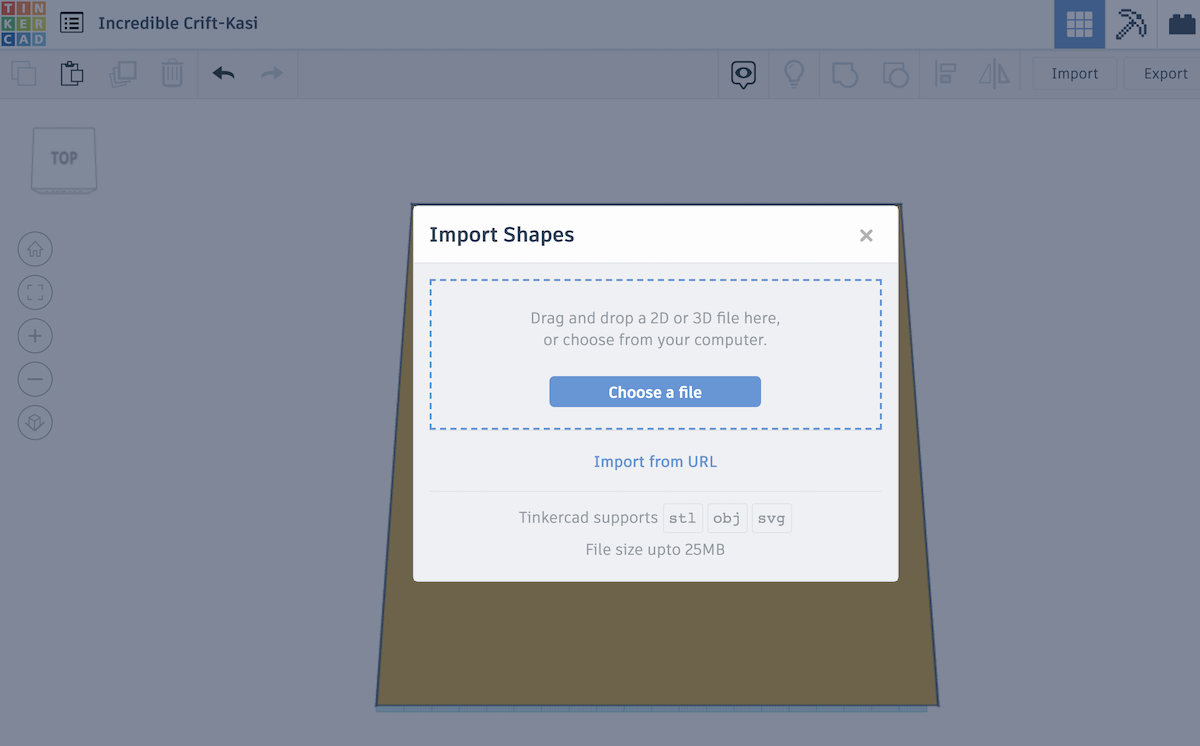Click the Paste icon

[x=71, y=73]
